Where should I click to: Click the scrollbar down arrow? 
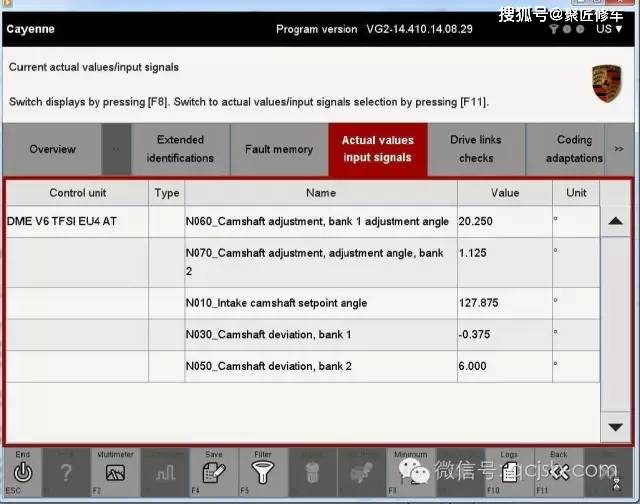pos(616,427)
